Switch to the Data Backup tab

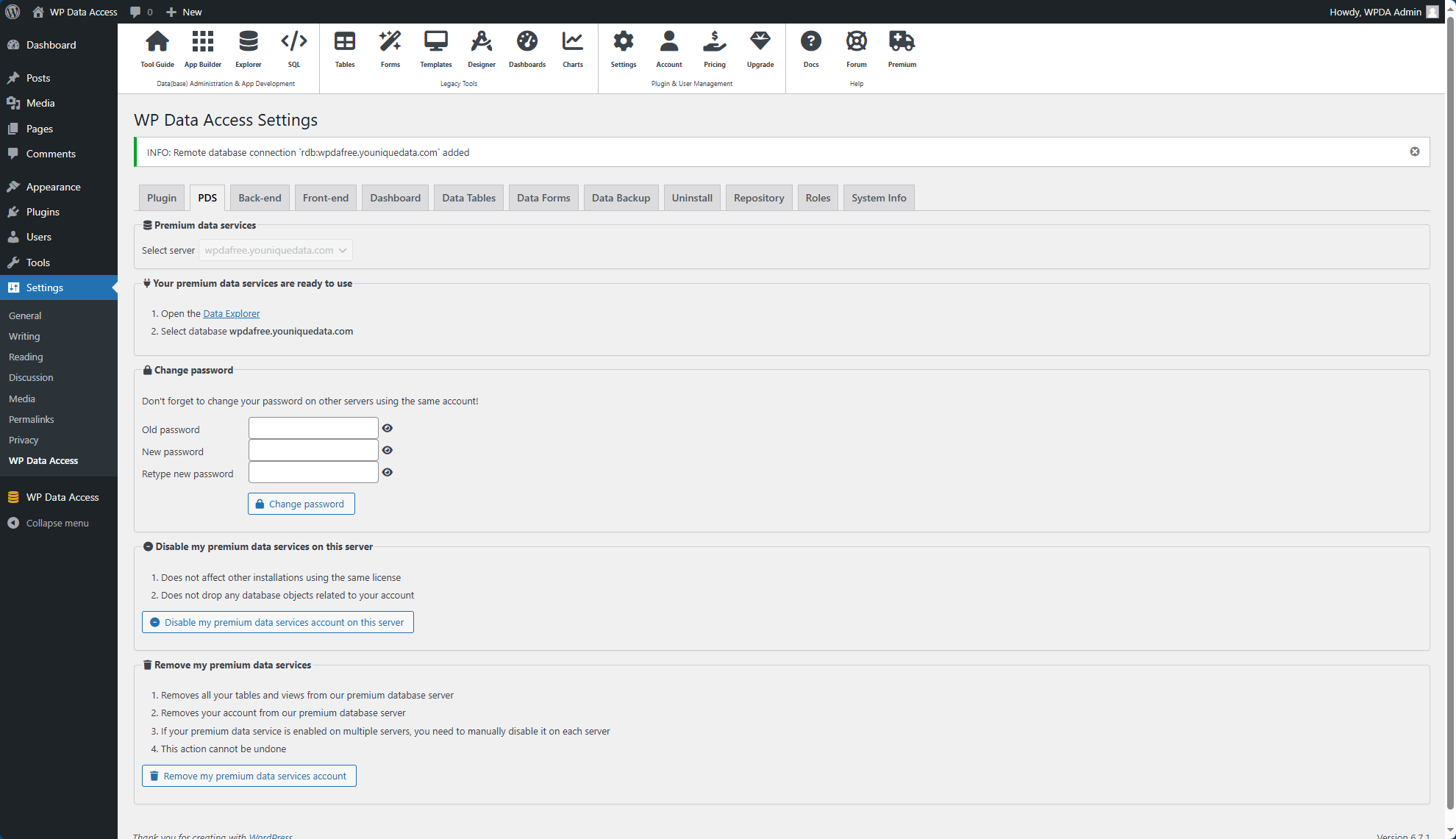(x=621, y=197)
